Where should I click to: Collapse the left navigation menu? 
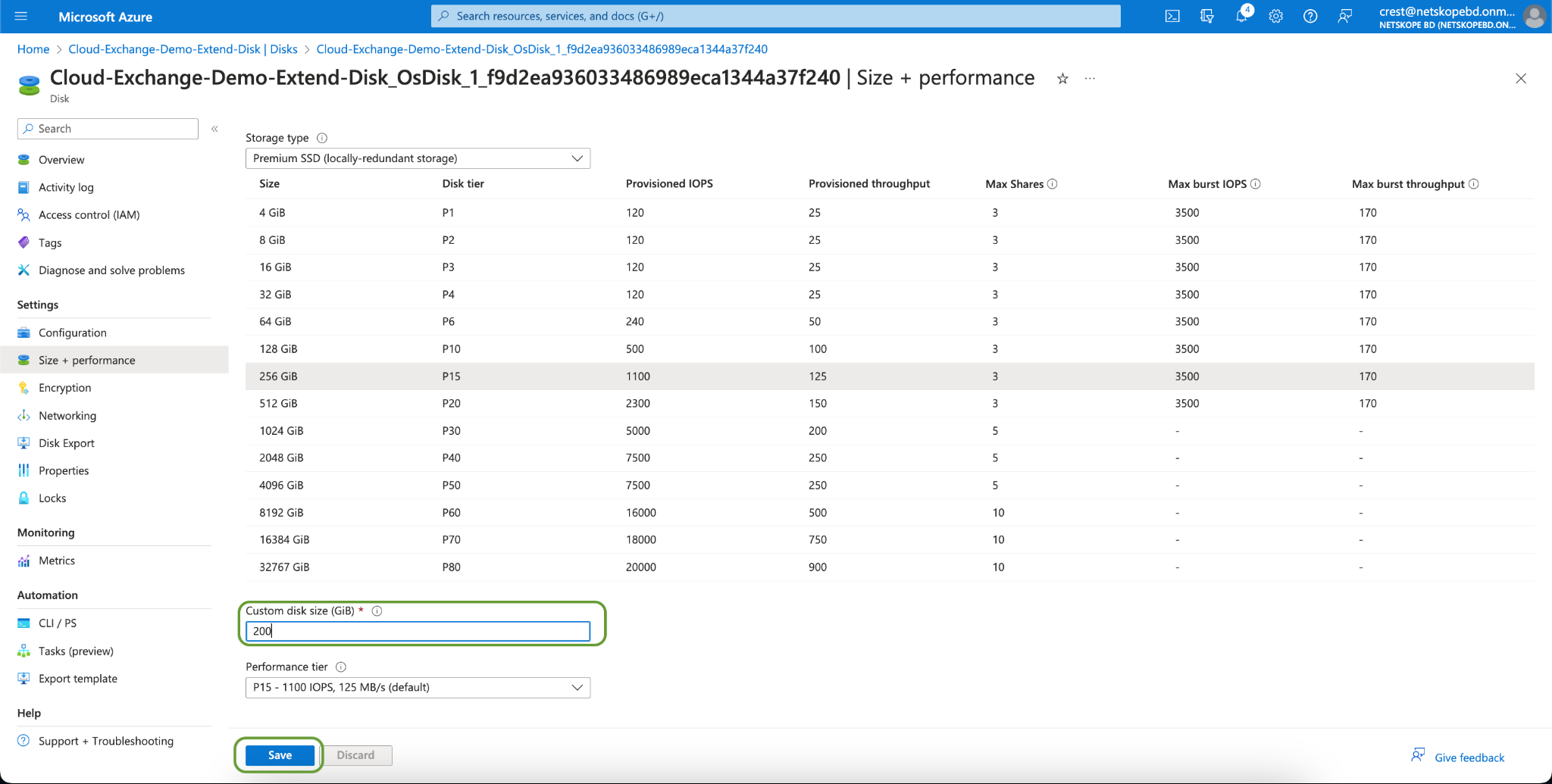point(214,129)
